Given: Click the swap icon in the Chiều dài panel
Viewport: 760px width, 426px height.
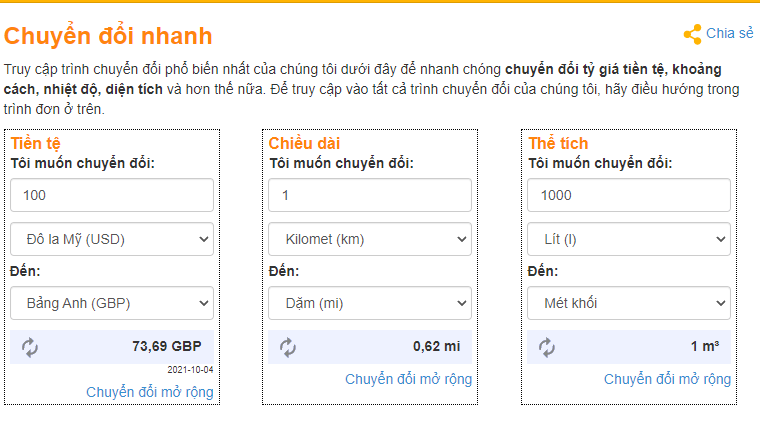Looking at the screenshot, I should 288,347.
